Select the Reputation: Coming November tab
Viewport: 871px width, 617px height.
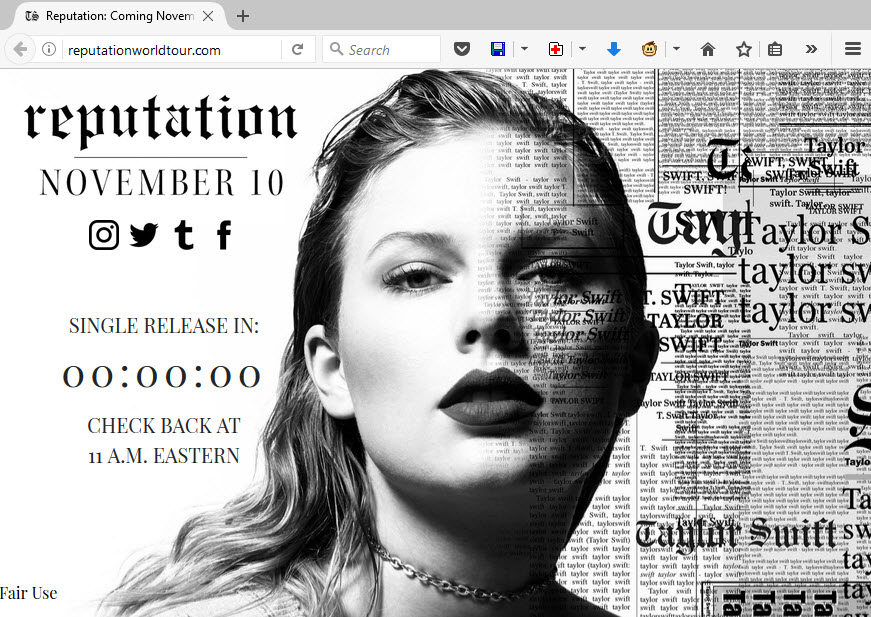pos(118,16)
